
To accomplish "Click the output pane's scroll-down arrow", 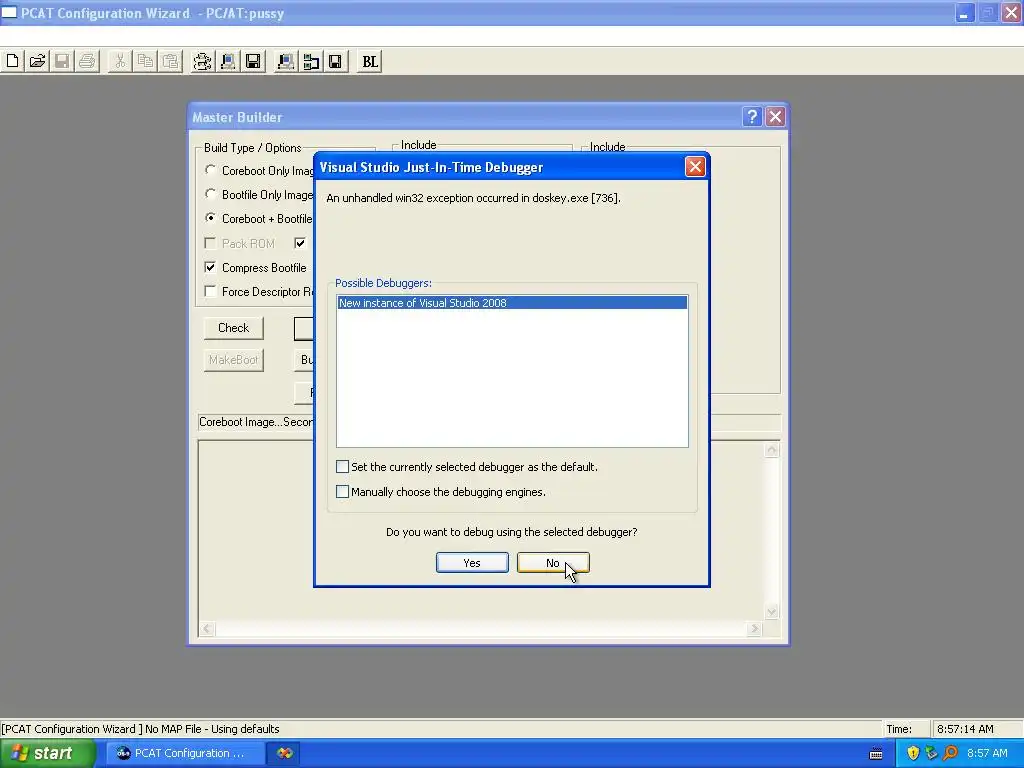I will click(771, 611).
